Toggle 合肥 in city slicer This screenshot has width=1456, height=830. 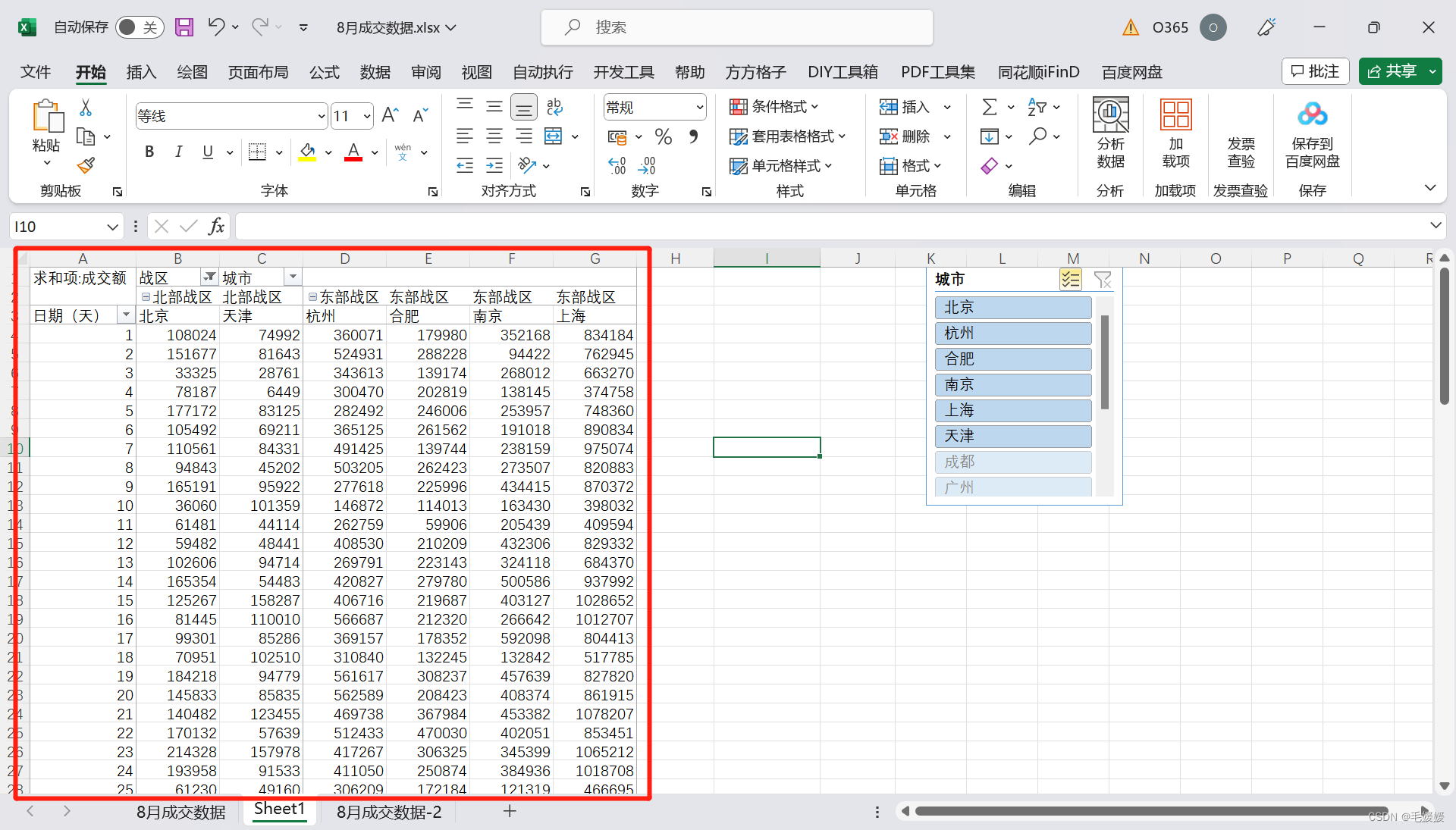(1013, 359)
